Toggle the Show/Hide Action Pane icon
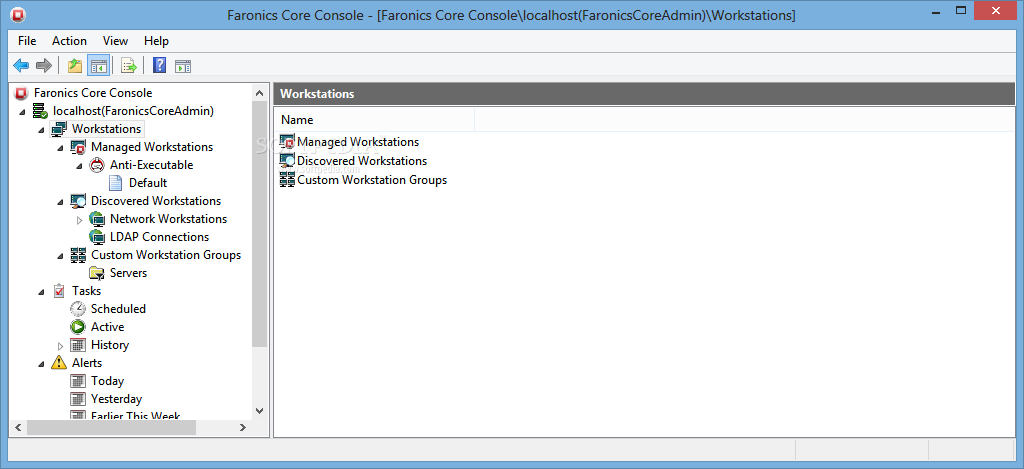Screen dimensions: 1024x469 pyautogui.click(x=183, y=65)
